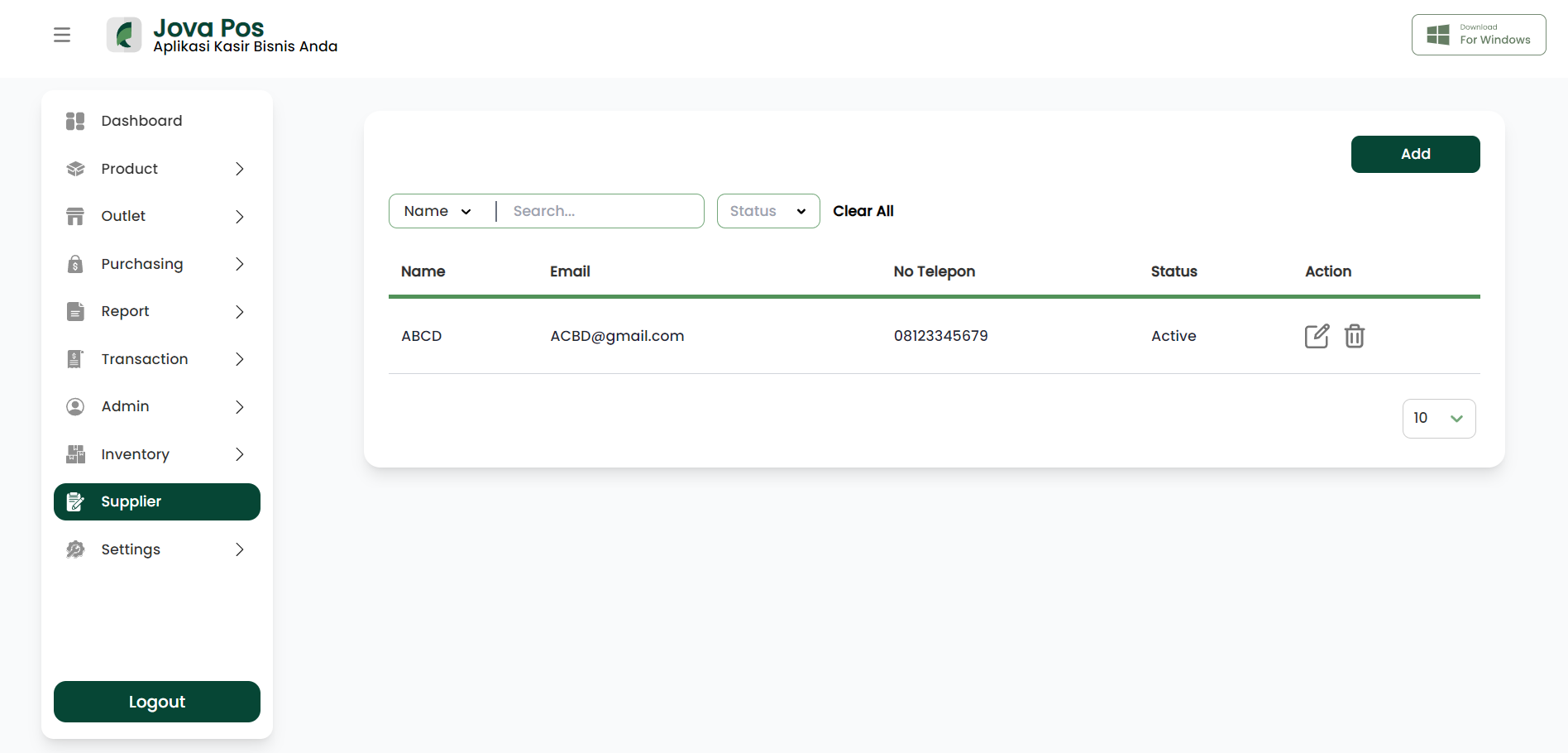Click the Supplier notepad icon

75,501
